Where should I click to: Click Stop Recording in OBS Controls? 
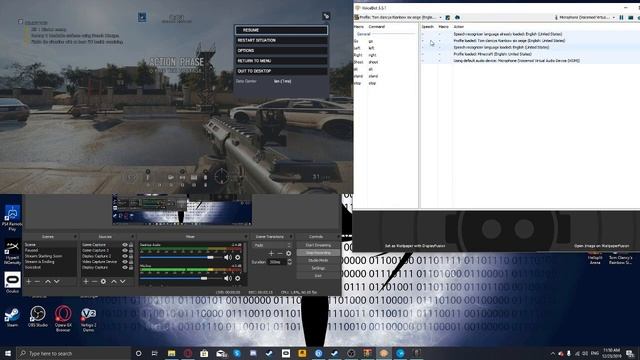pos(318,253)
